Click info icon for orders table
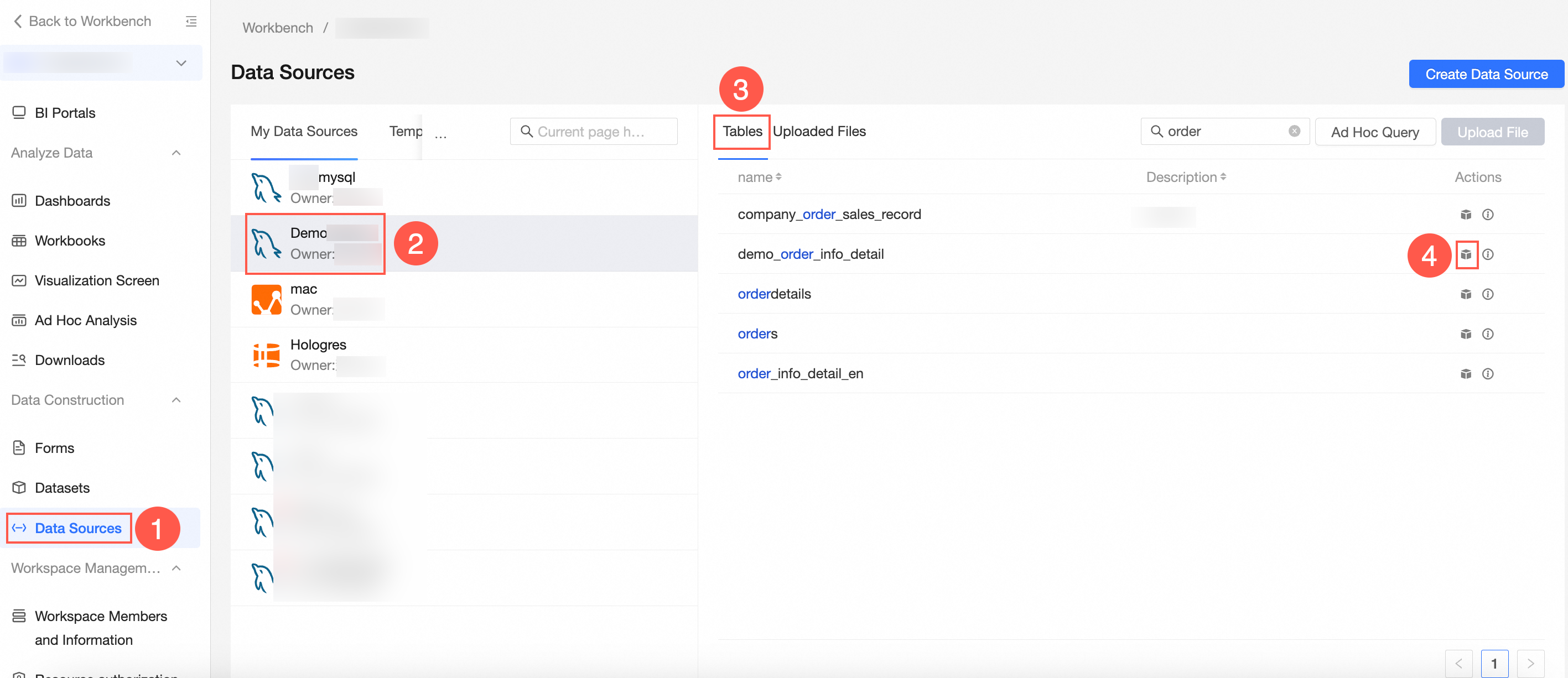The height and width of the screenshot is (678, 1568). [x=1487, y=333]
